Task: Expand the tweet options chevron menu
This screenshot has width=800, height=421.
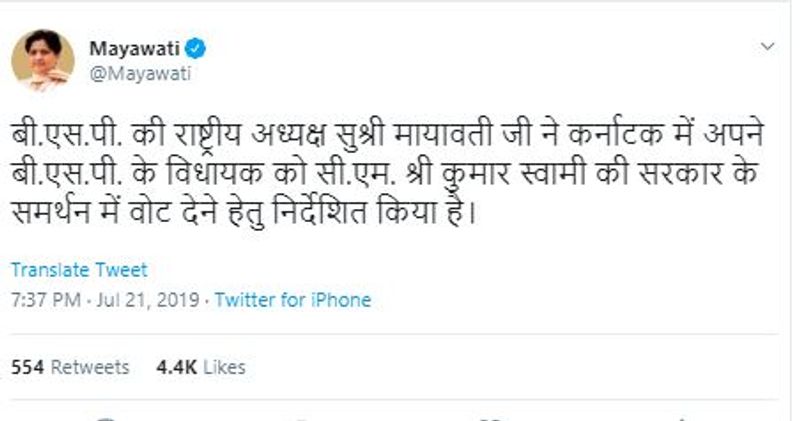Action: [x=767, y=47]
